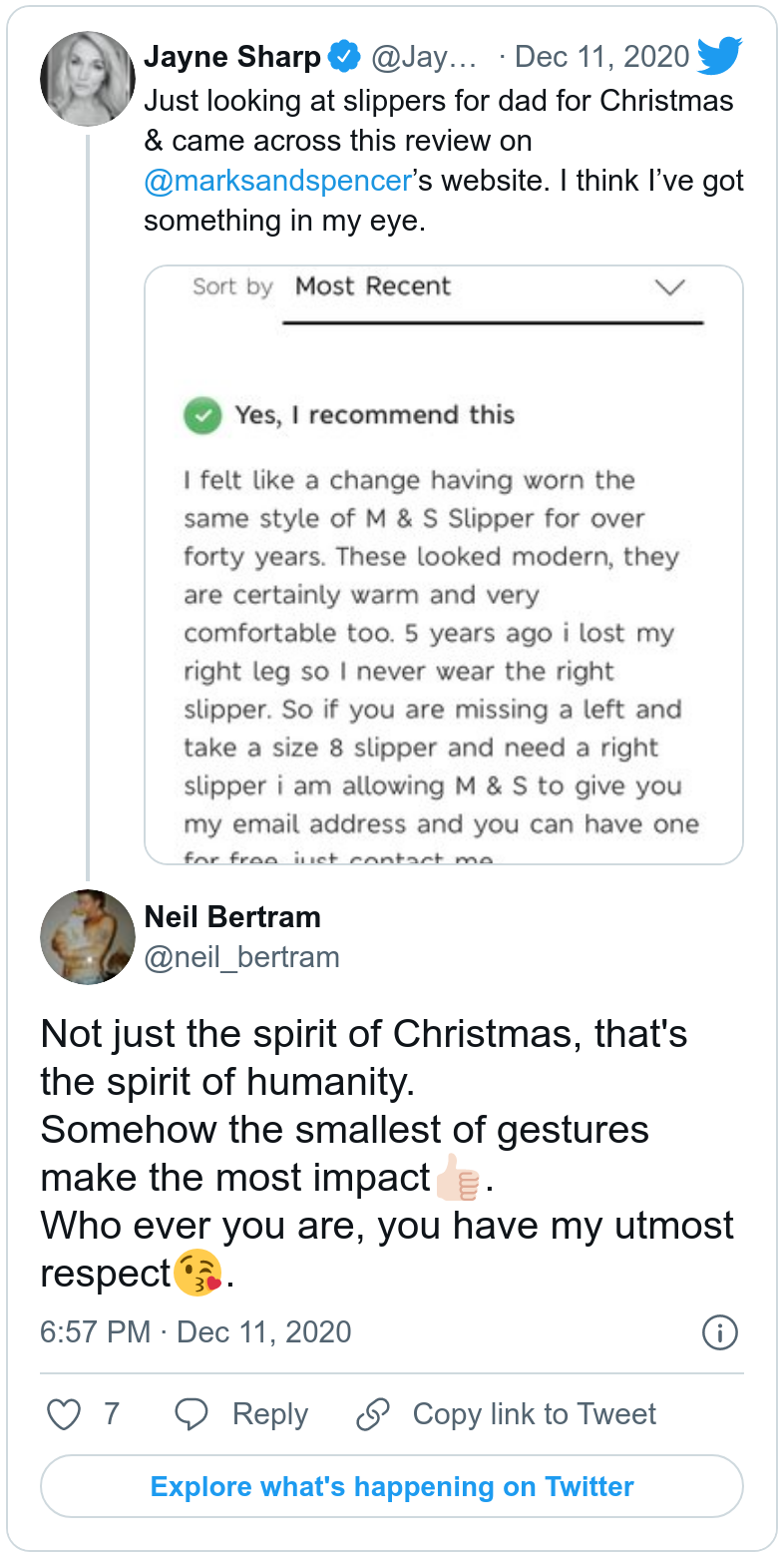Click the speech bubble reply icon
The height and width of the screenshot is (1561, 784).
coord(191,1413)
